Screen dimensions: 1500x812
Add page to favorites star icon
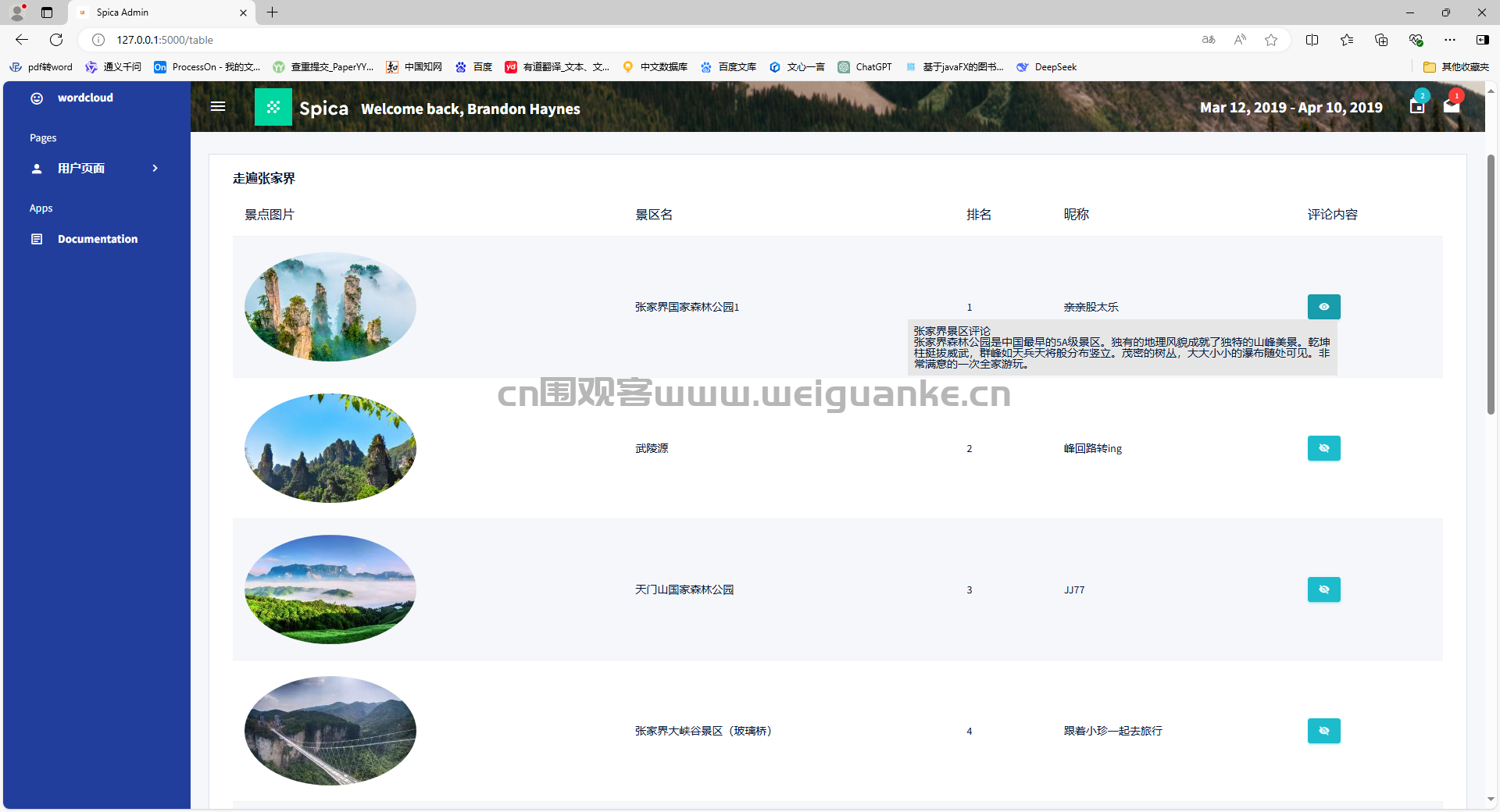coord(1271,40)
